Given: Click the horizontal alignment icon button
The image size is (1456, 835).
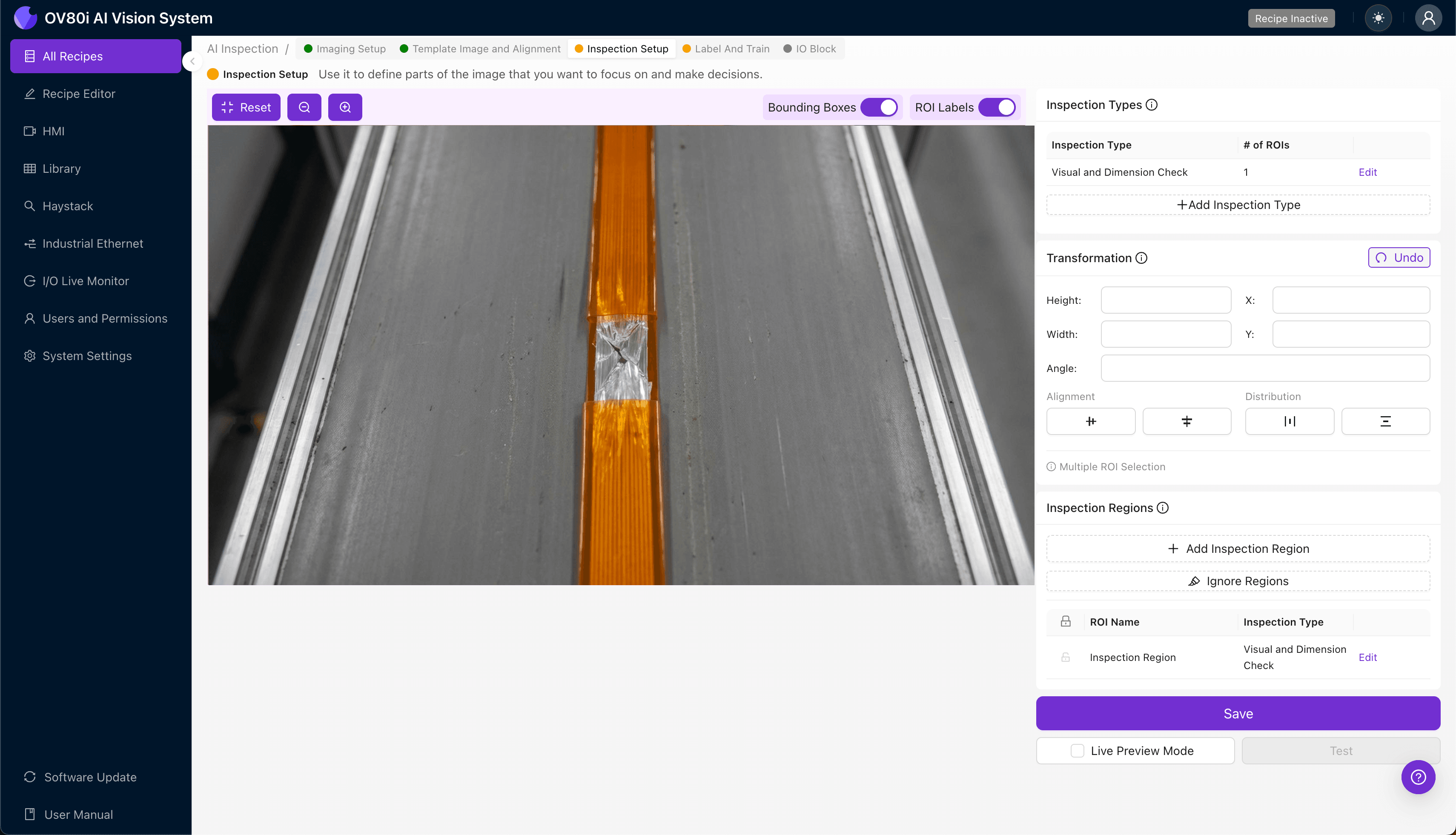Looking at the screenshot, I should point(1091,421).
